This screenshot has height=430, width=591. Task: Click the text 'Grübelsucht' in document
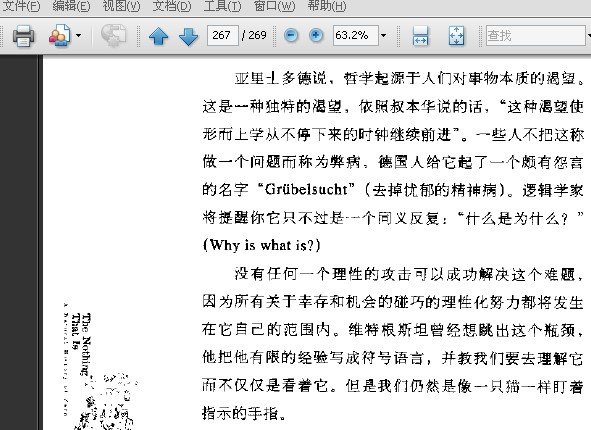pyautogui.click(x=306, y=189)
